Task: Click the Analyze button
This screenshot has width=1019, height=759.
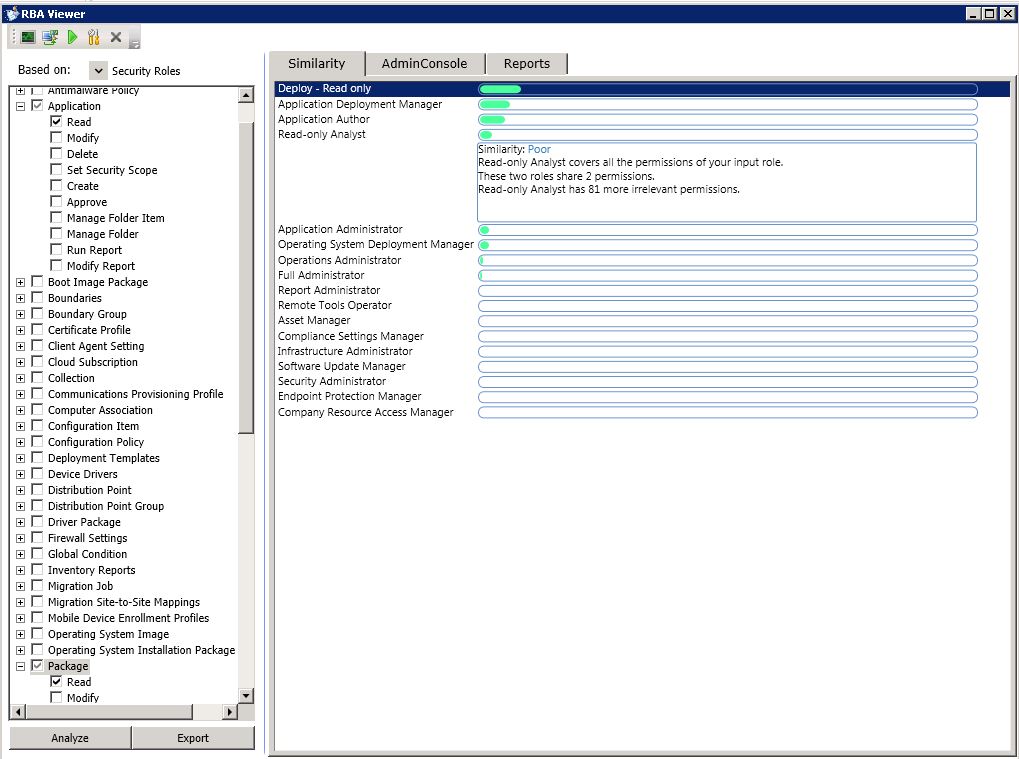Action: pyautogui.click(x=70, y=738)
